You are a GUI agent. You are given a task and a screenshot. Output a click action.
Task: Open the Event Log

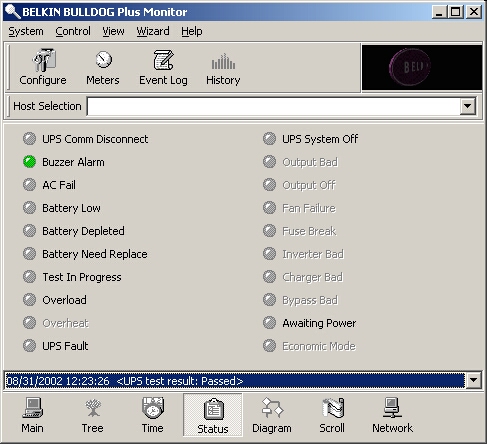163,67
